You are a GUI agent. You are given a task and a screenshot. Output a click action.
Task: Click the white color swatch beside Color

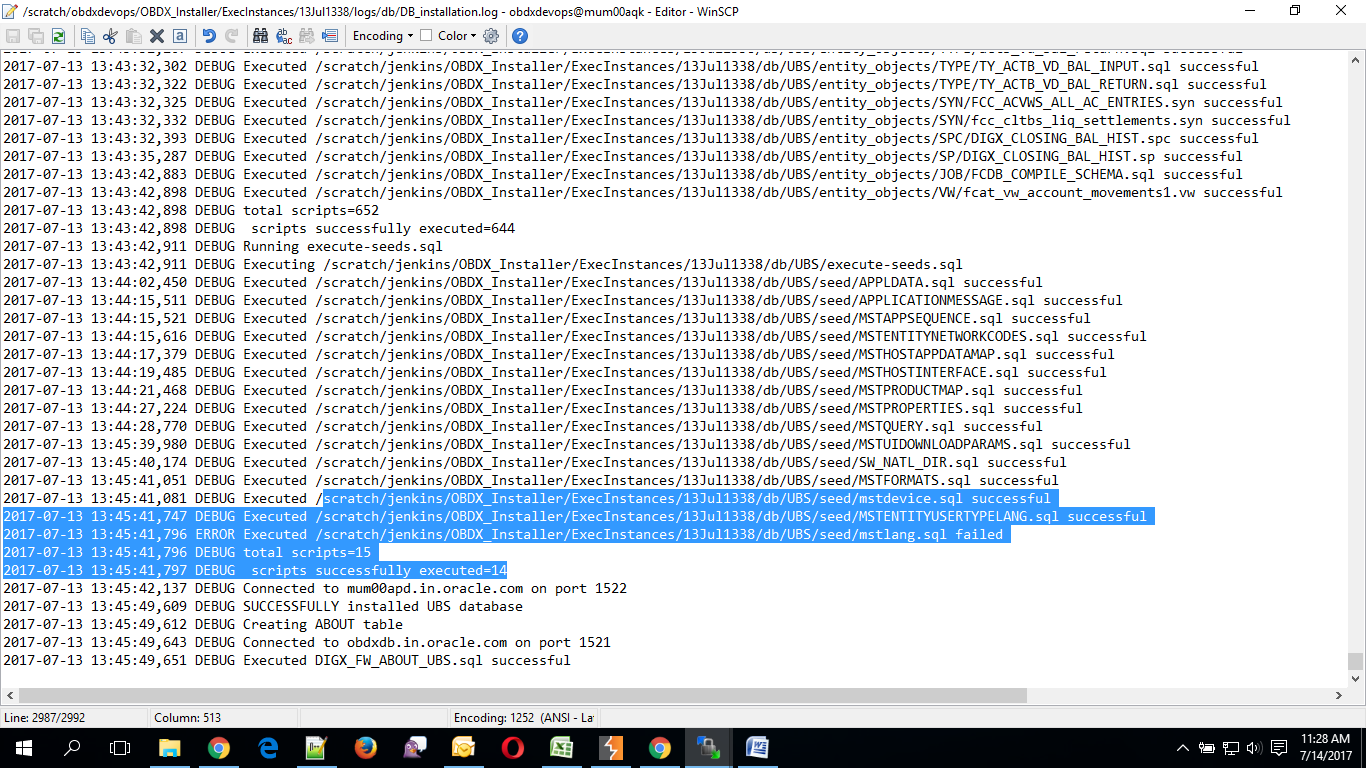(425, 36)
